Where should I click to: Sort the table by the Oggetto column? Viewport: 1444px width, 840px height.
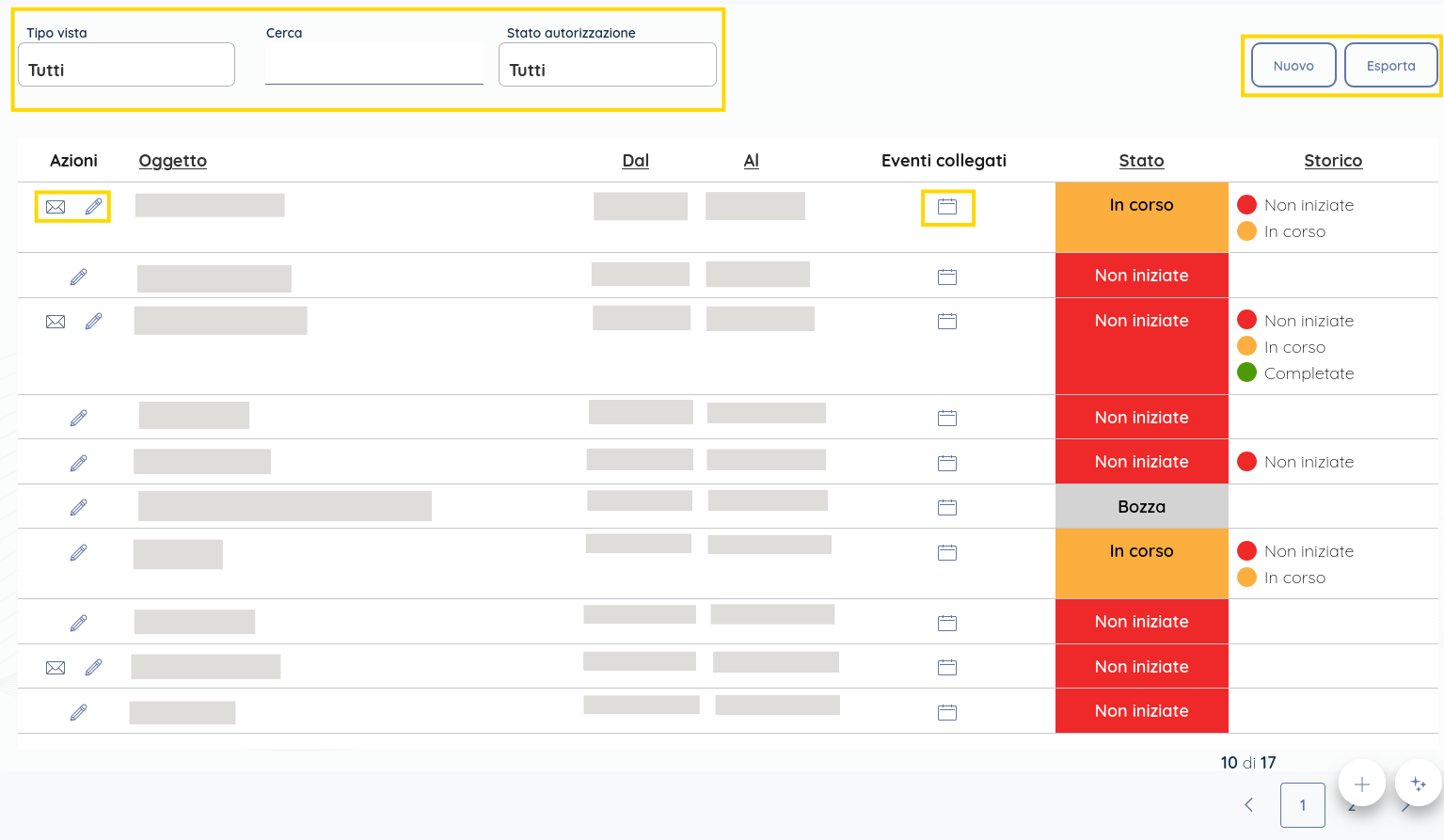(172, 161)
